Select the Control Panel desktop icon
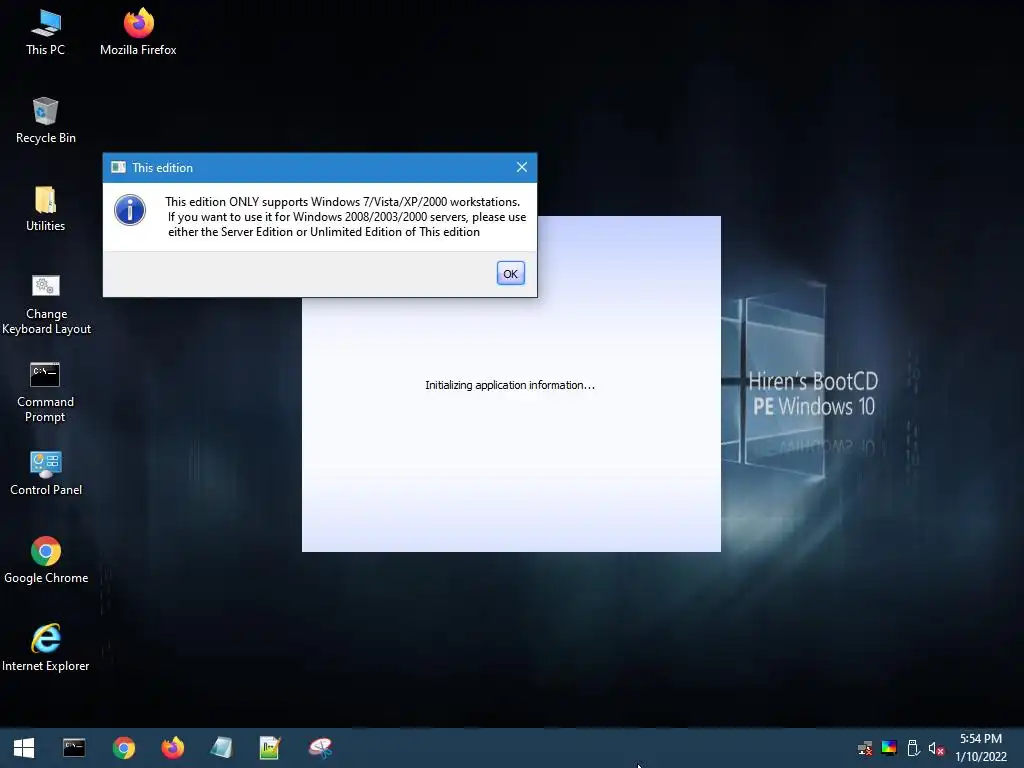Image resolution: width=1024 pixels, height=768 pixels. tap(46, 473)
